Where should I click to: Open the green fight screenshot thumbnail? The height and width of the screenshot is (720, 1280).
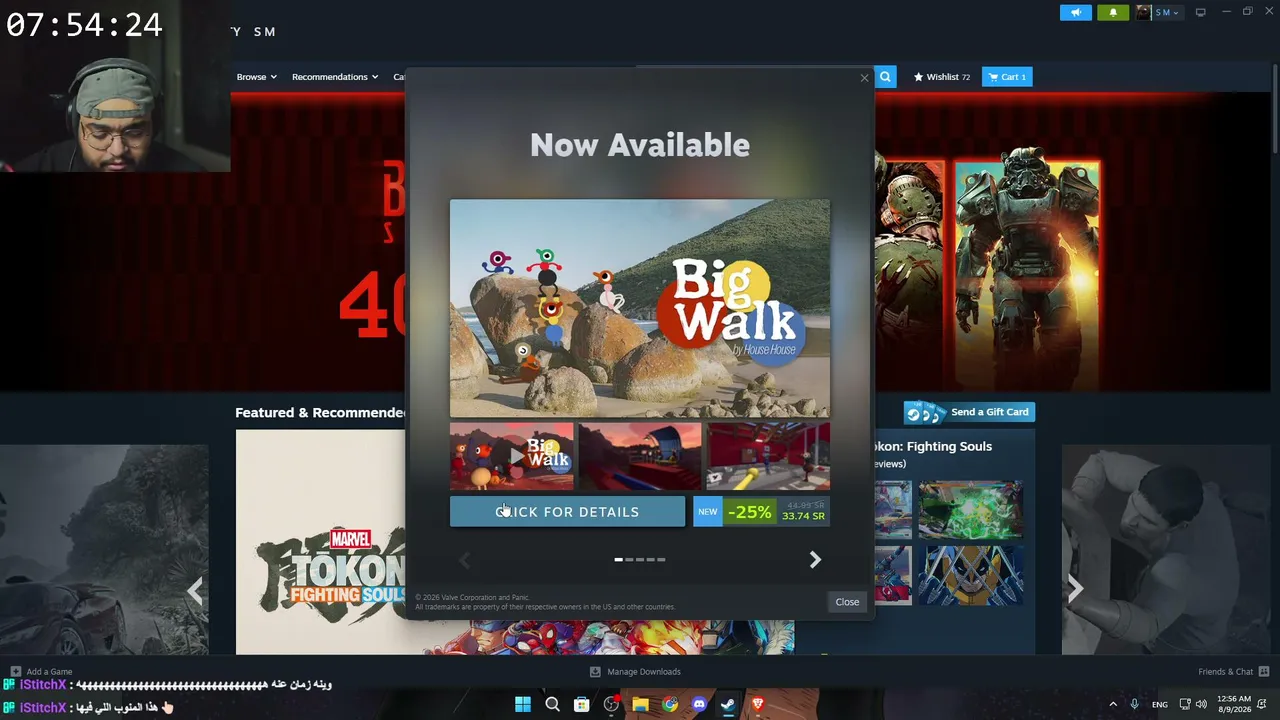[970, 510]
